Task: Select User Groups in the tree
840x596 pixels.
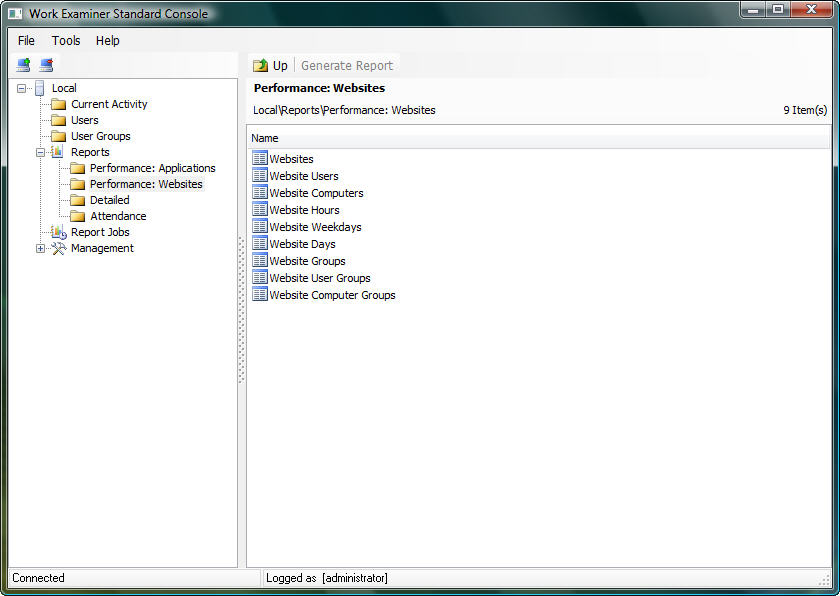Action: [101, 136]
